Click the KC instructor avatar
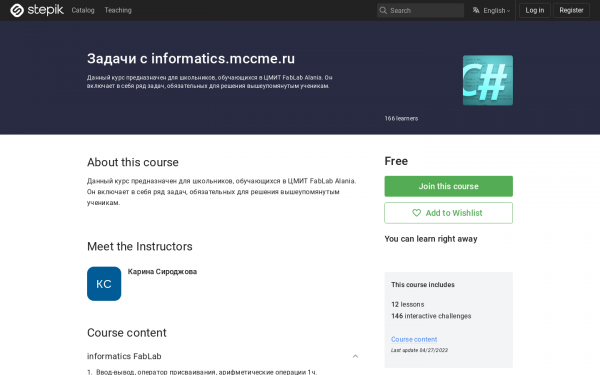The height and width of the screenshot is (375, 600). coord(104,284)
